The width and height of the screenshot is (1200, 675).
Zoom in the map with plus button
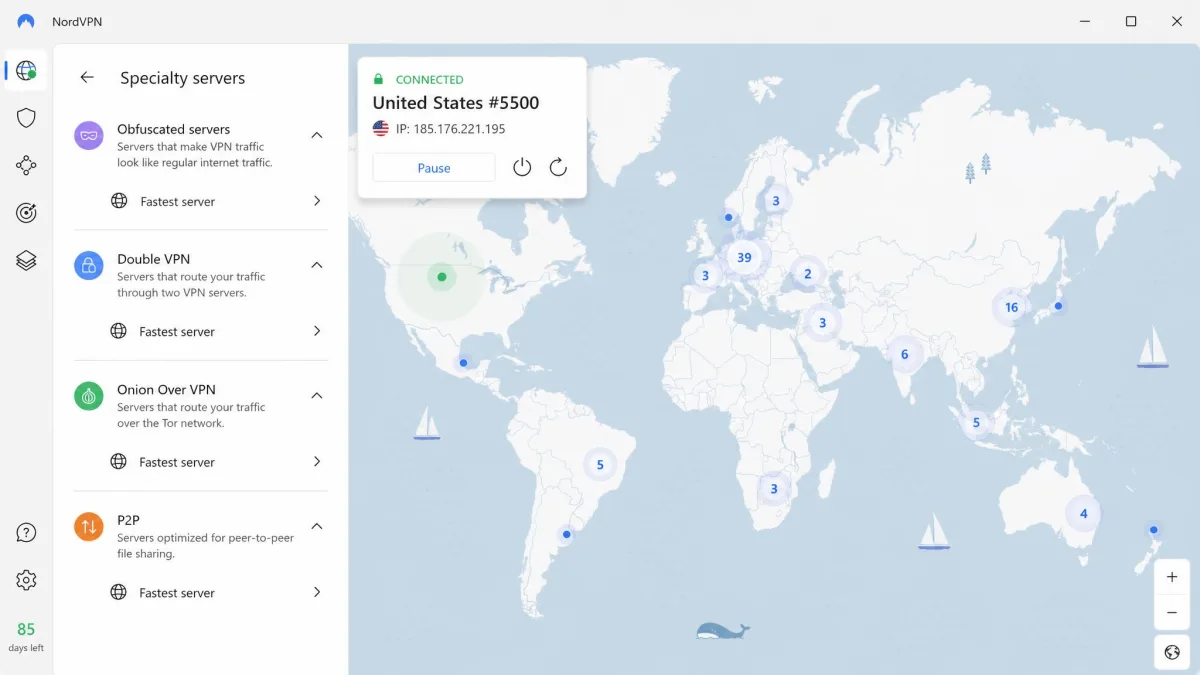pos(1172,577)
